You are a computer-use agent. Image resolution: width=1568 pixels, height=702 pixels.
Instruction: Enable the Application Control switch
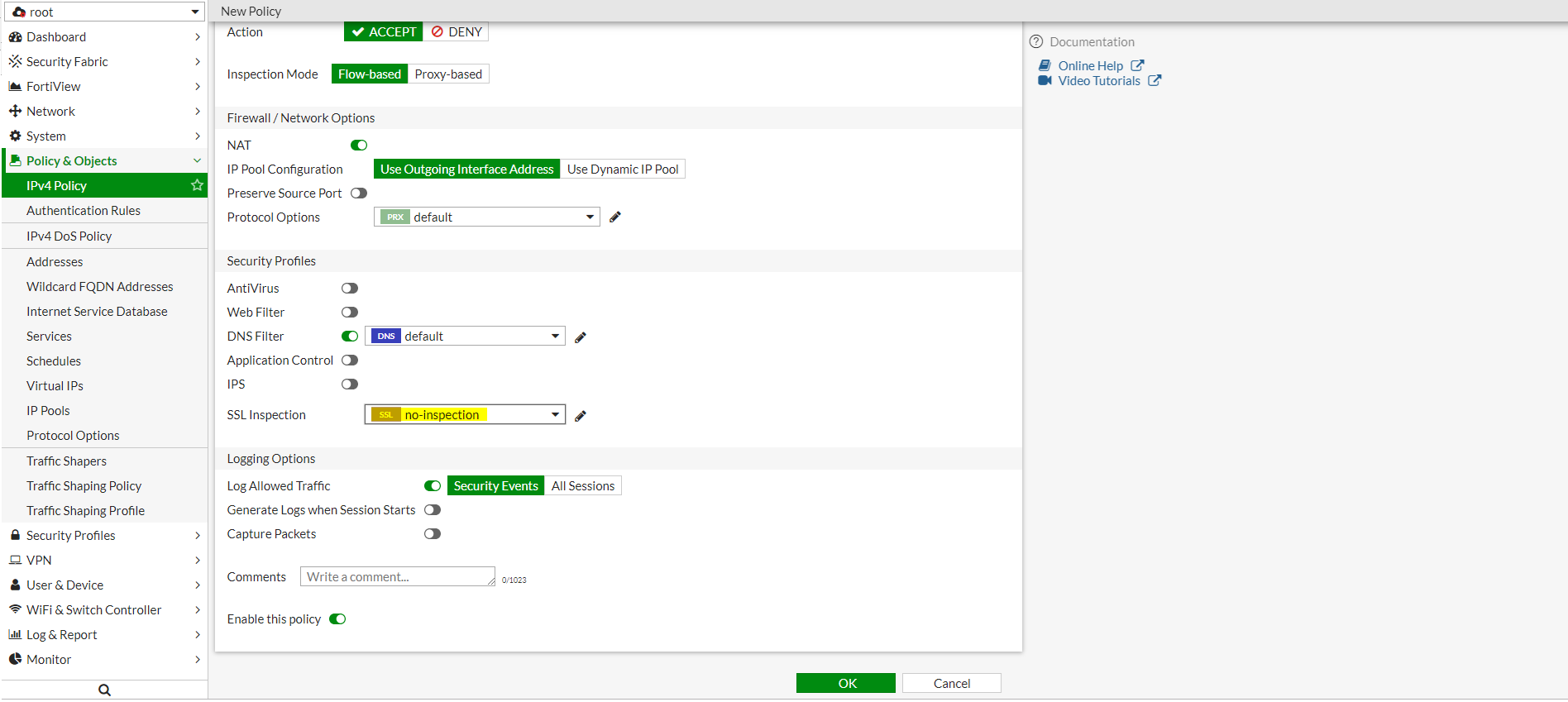(x=350, y=361)
